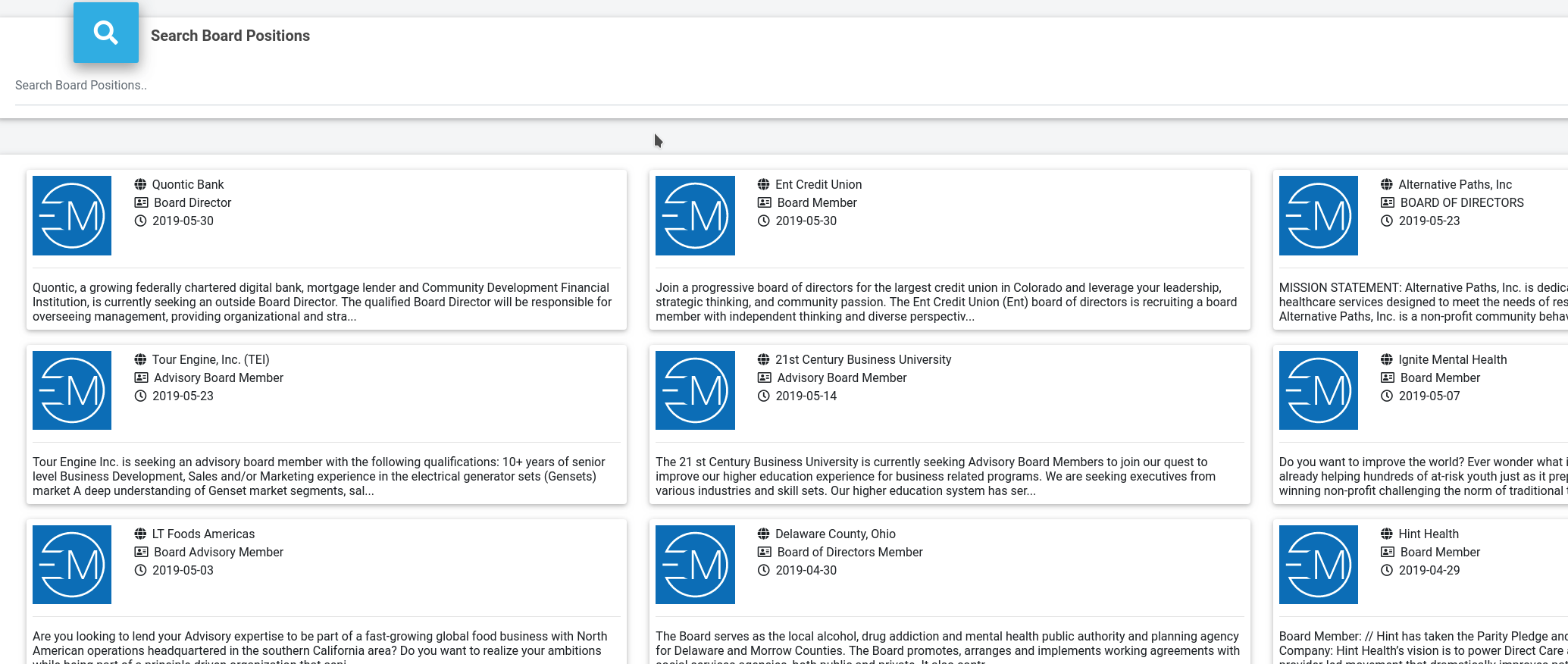The height and width of the screenshot is (664, 1568).
Task: Click the date 2019-05-14
Action: [x=806, y=396]
